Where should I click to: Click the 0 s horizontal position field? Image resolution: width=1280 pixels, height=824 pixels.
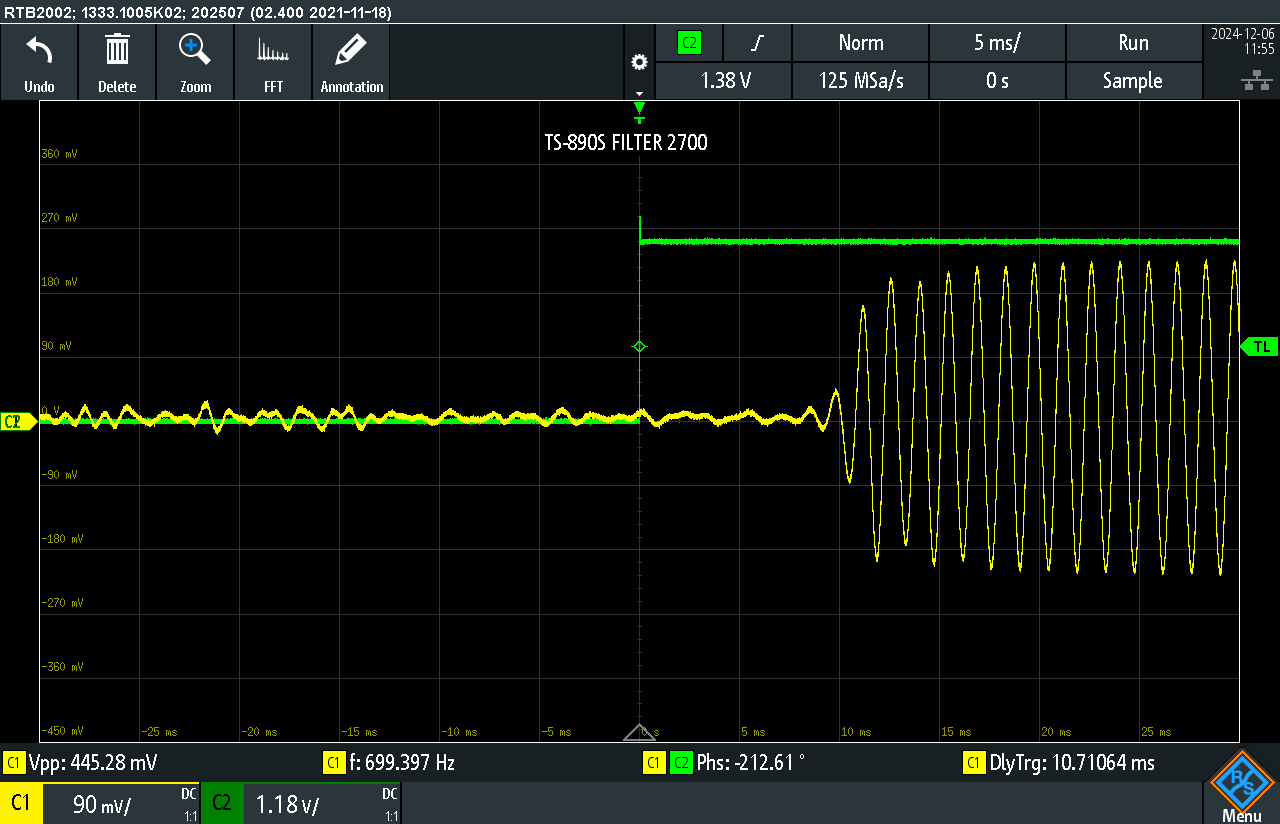[x=997, y=81]
